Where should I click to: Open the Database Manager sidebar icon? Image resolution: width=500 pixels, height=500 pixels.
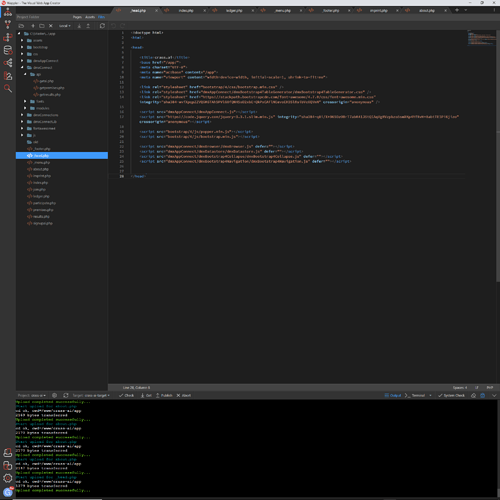(x=8, y=50)
